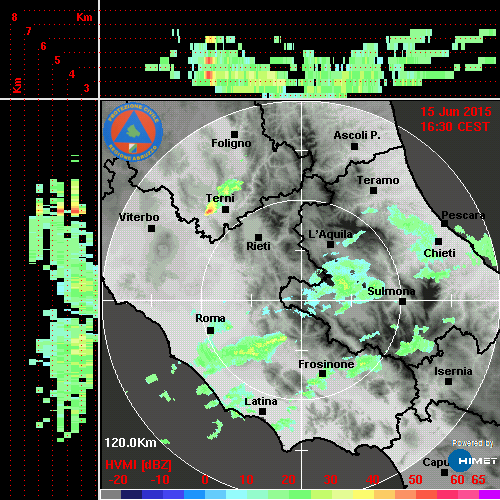Screen dimensions: 500x500
Task: Select the Isernia city marker square
Action: pos(448,381)
